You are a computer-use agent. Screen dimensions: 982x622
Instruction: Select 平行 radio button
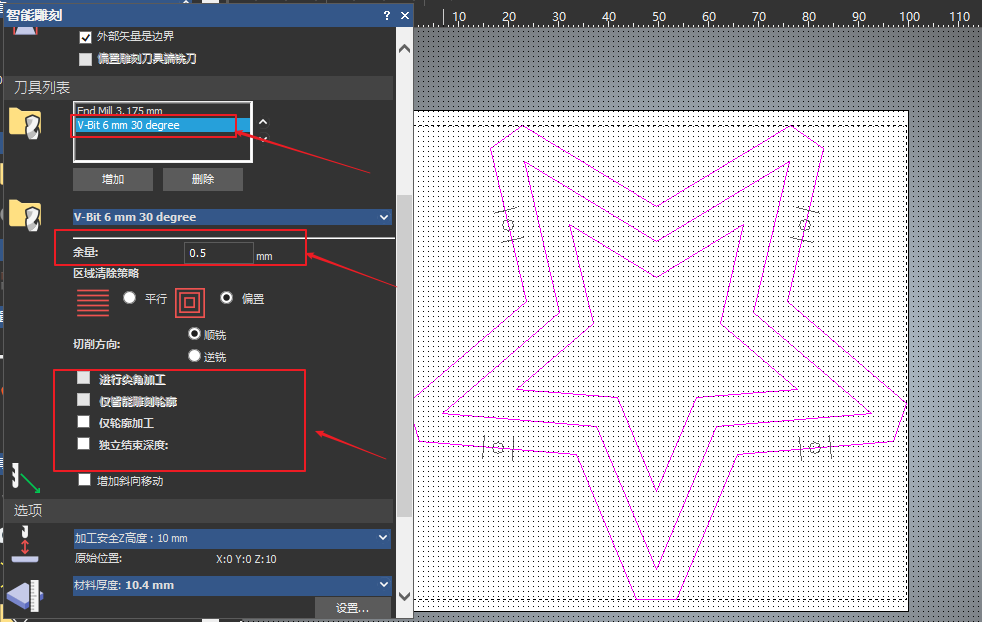point(130,298)
